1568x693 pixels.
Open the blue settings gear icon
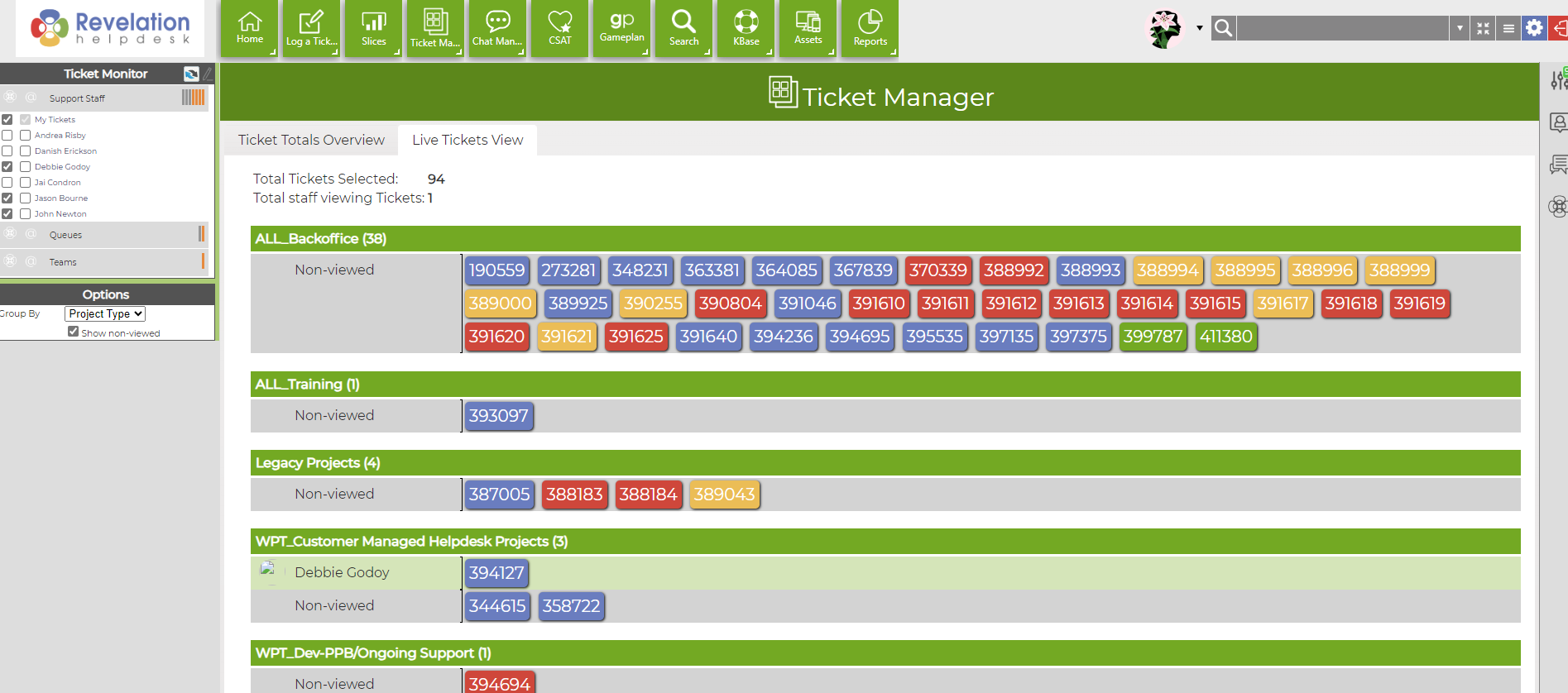1534,28
